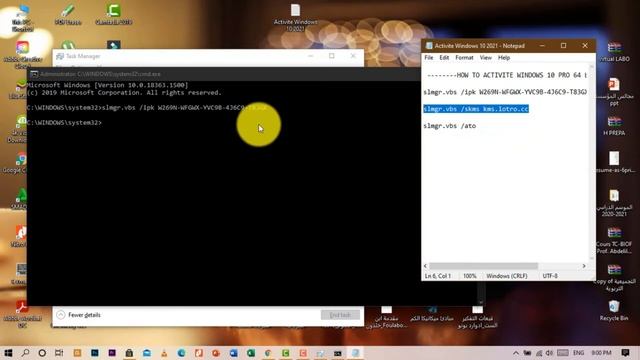This screenshot has height=360, width=640.
Task: Open Task View on the taskbar
Action: [x=59, y=353]
